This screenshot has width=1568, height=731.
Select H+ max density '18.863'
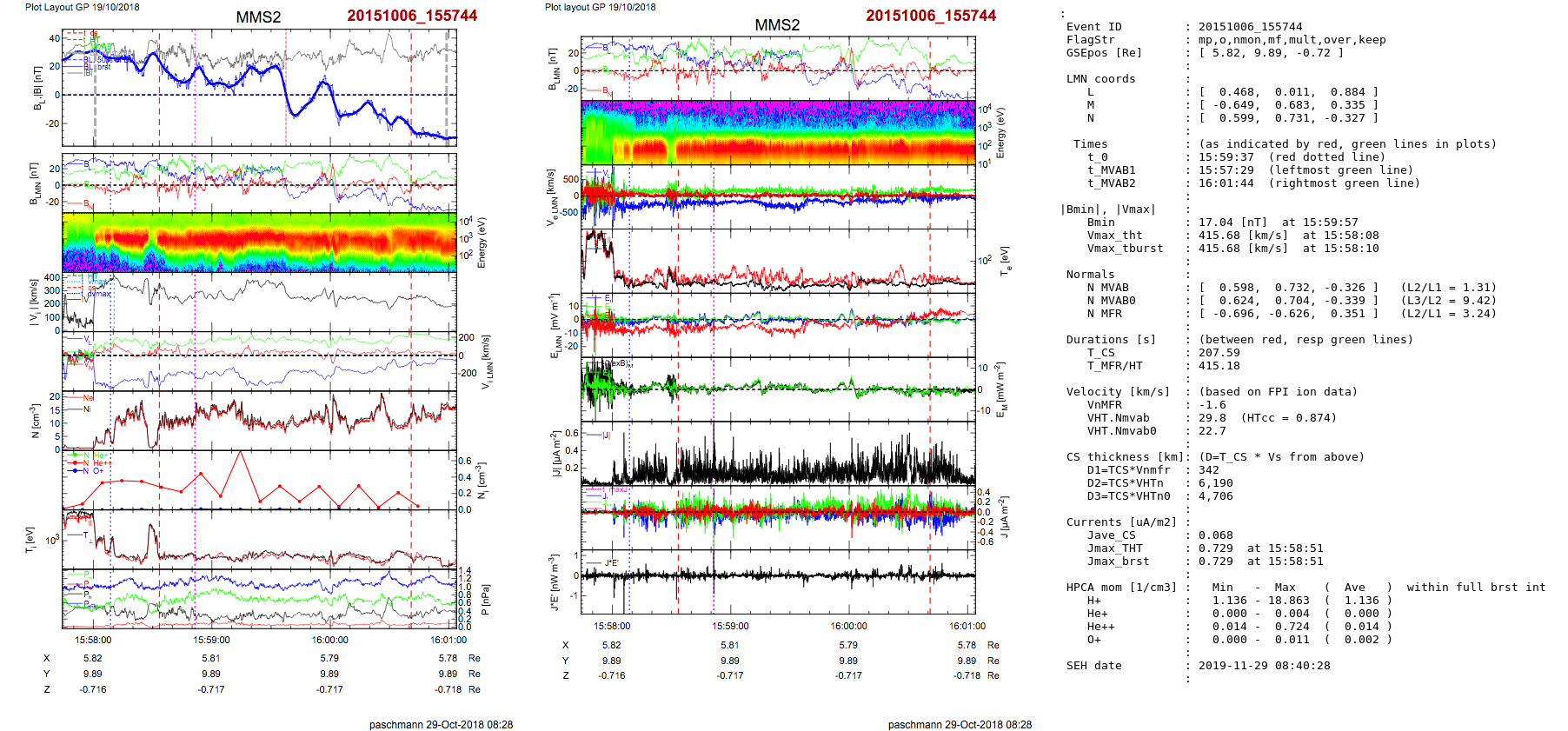pyautogui.click(x=1289, y=601)
